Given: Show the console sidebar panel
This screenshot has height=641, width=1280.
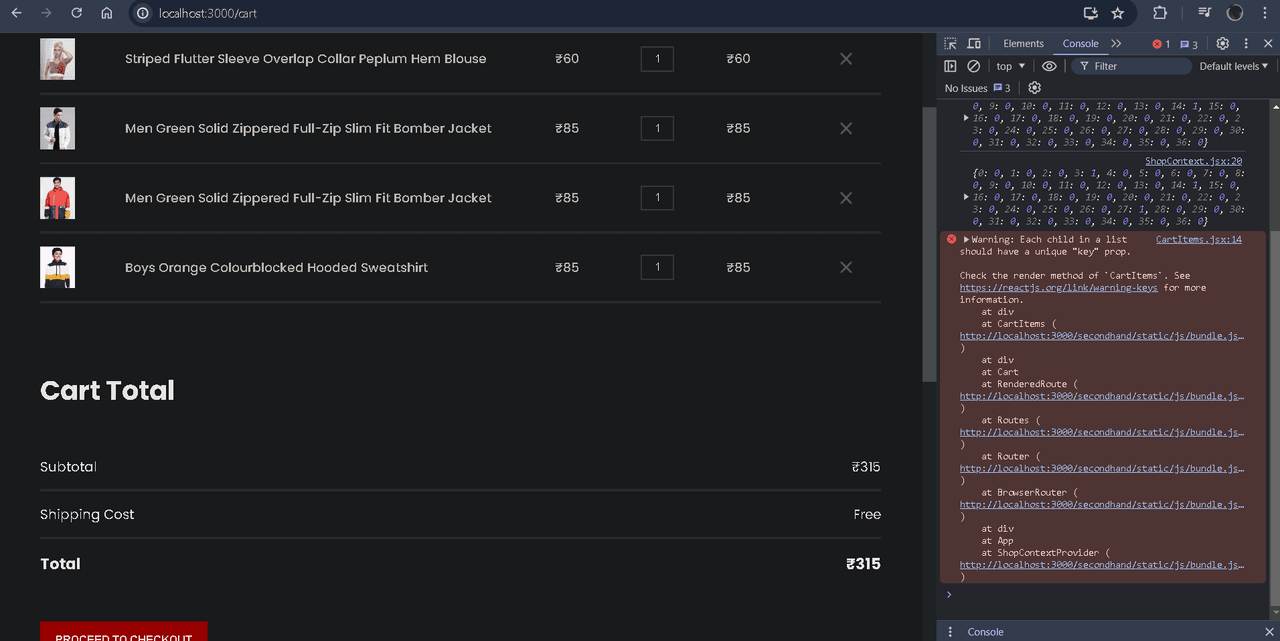Looking at the screenshot, I should [x=950, y=66].
